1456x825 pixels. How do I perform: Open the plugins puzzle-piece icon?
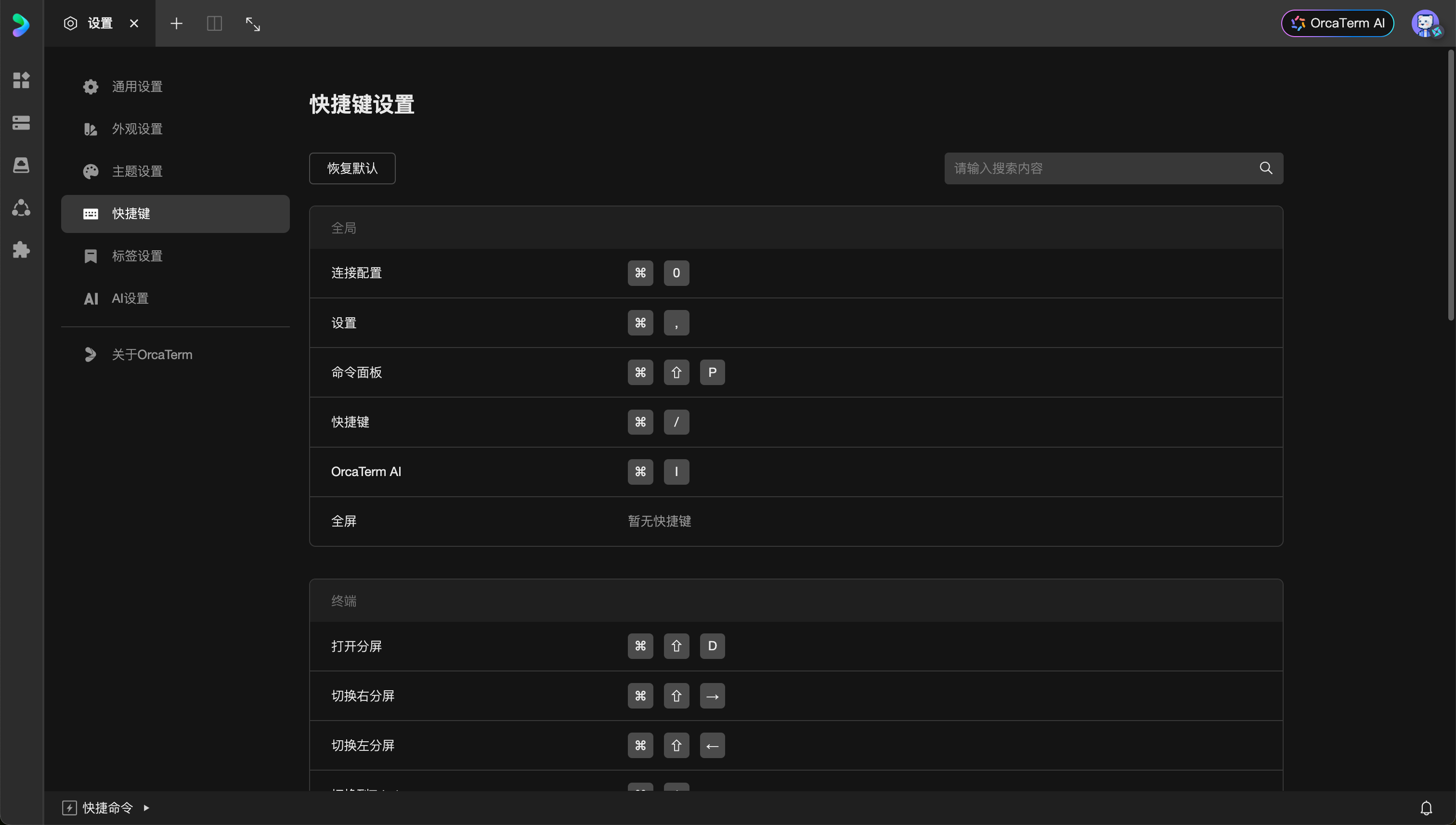click(21, 250)
